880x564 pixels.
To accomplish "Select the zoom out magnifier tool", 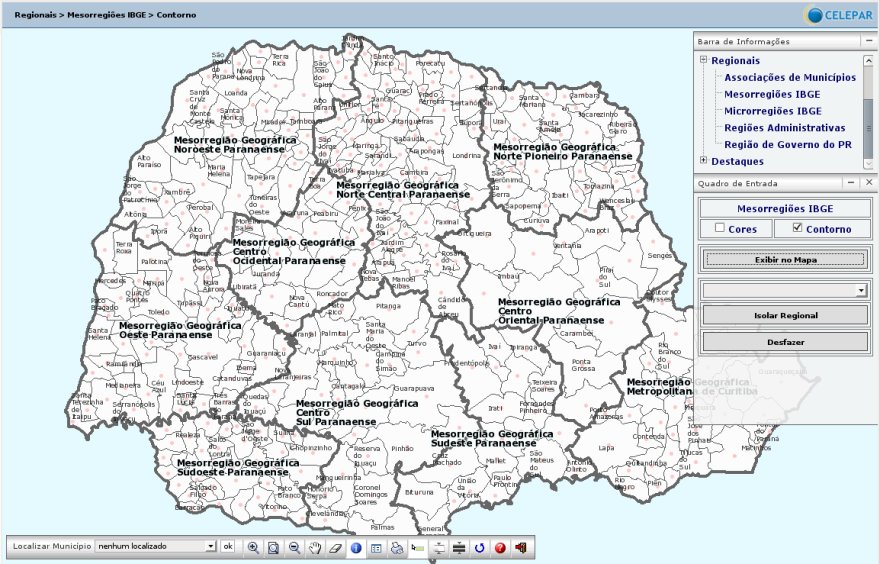I will (x=294, y=547).
